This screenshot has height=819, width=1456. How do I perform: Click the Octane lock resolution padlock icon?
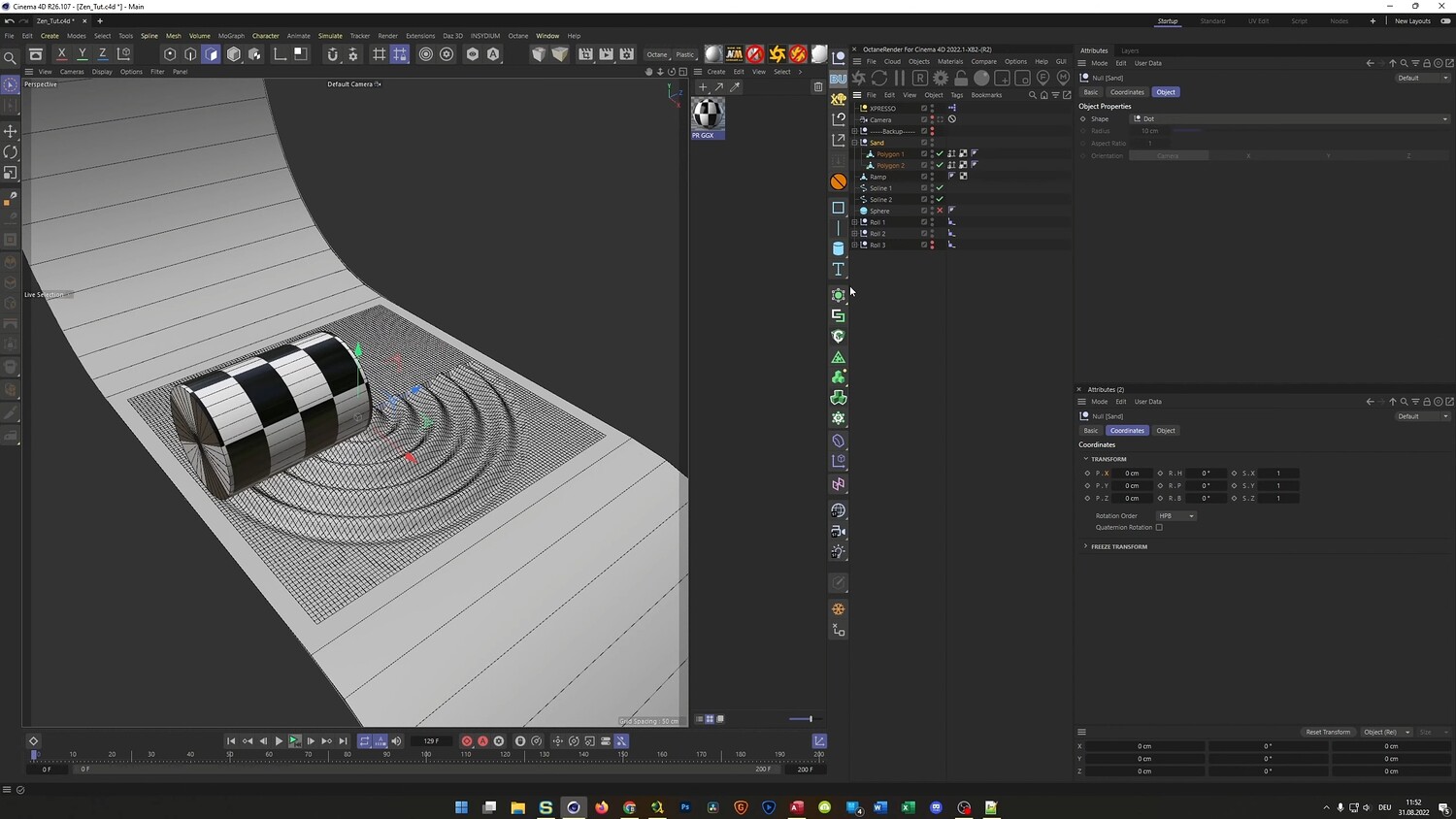961,79
